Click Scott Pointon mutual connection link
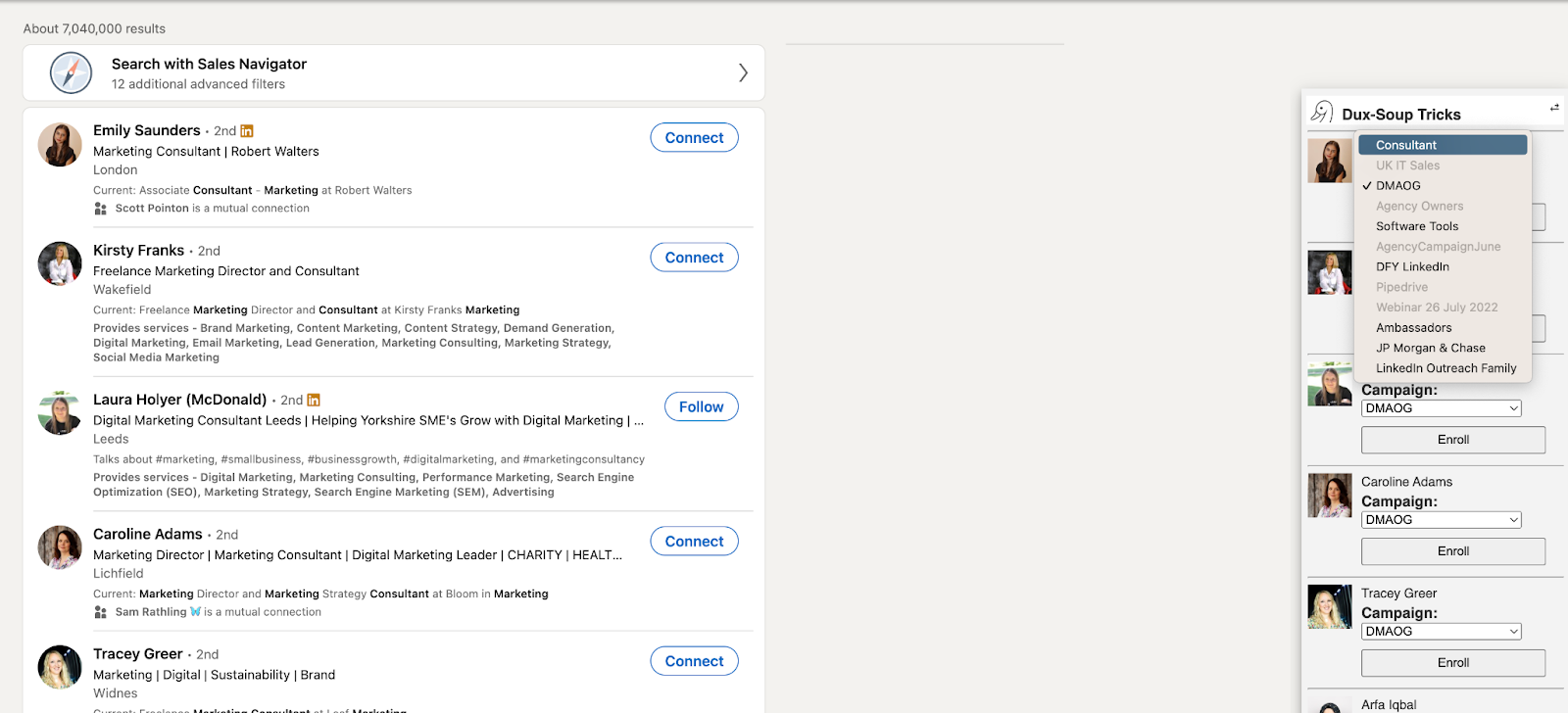Viewport: 1568px width, 713px height. 152,209
